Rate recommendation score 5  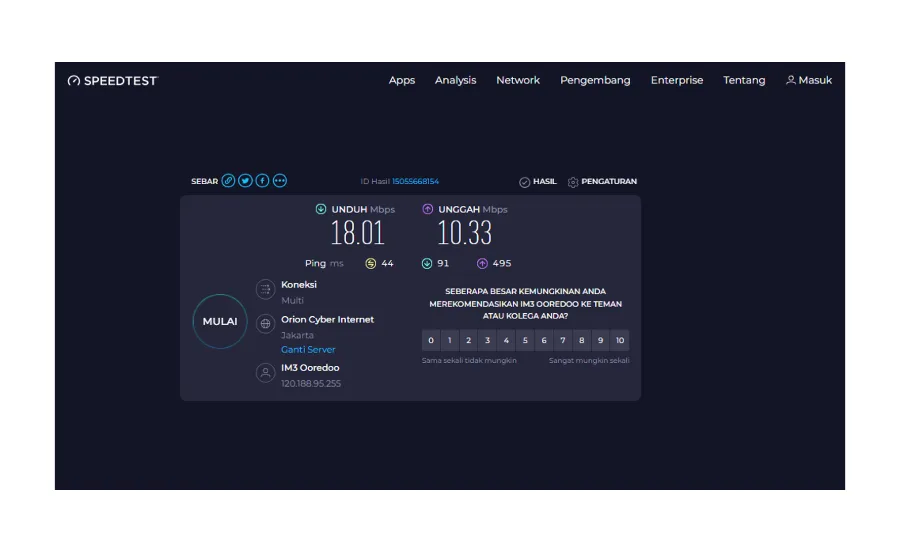pos(525,340)
